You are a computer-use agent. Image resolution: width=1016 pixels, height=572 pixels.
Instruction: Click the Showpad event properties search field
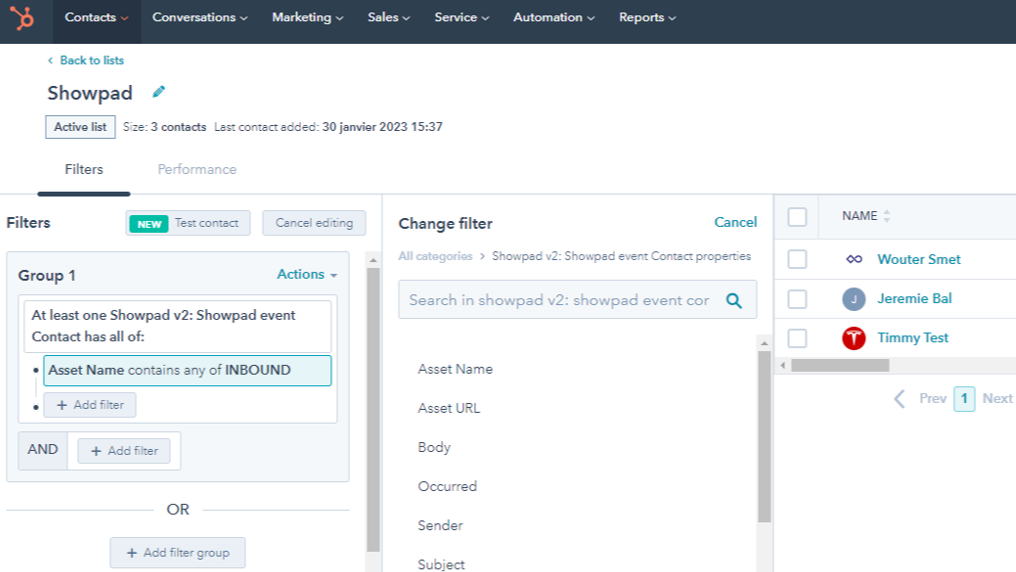pyautogui.click(x=577, y=300)
